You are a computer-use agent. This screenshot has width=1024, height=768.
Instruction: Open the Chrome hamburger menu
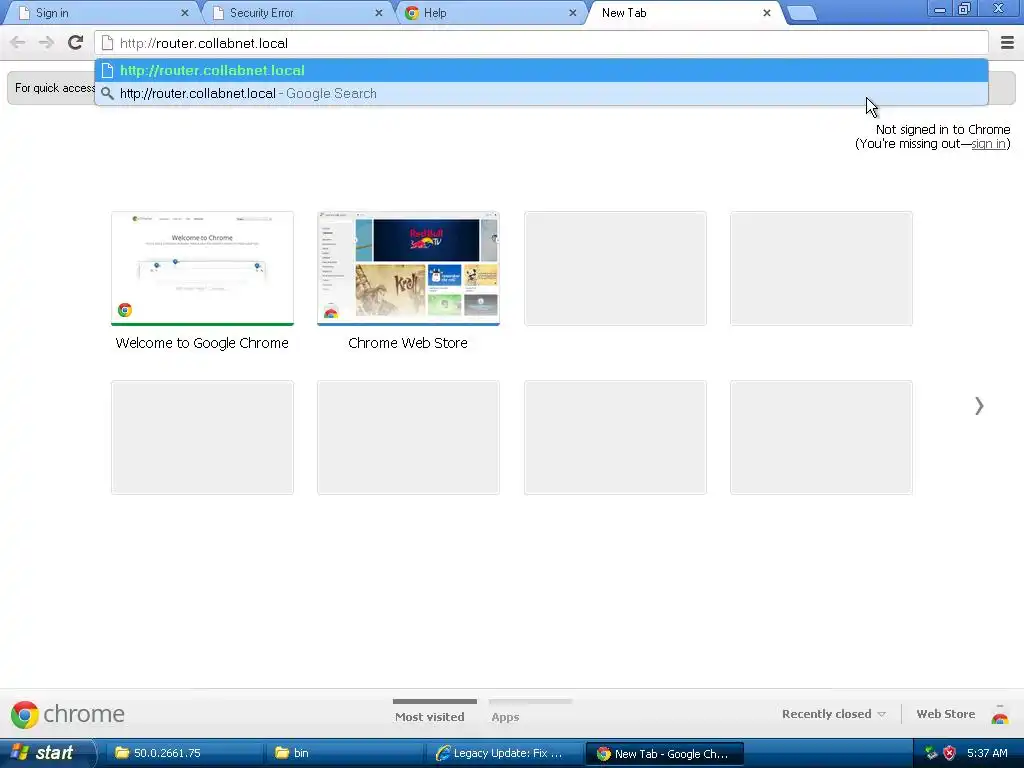[x=1007, y=42]
